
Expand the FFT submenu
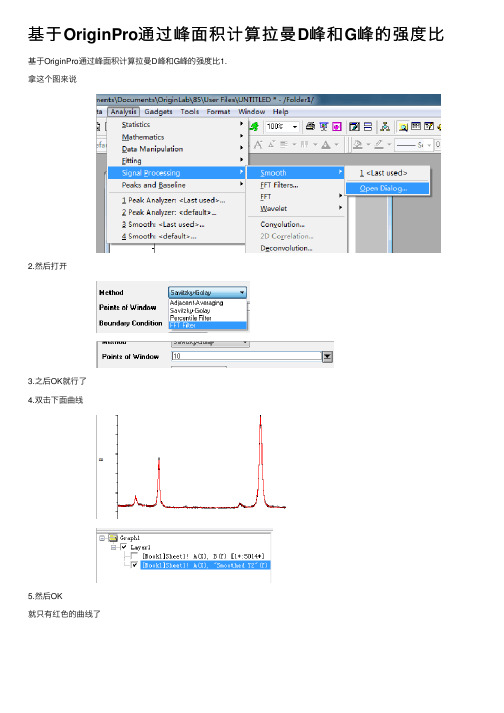click(x=295, y=196)
